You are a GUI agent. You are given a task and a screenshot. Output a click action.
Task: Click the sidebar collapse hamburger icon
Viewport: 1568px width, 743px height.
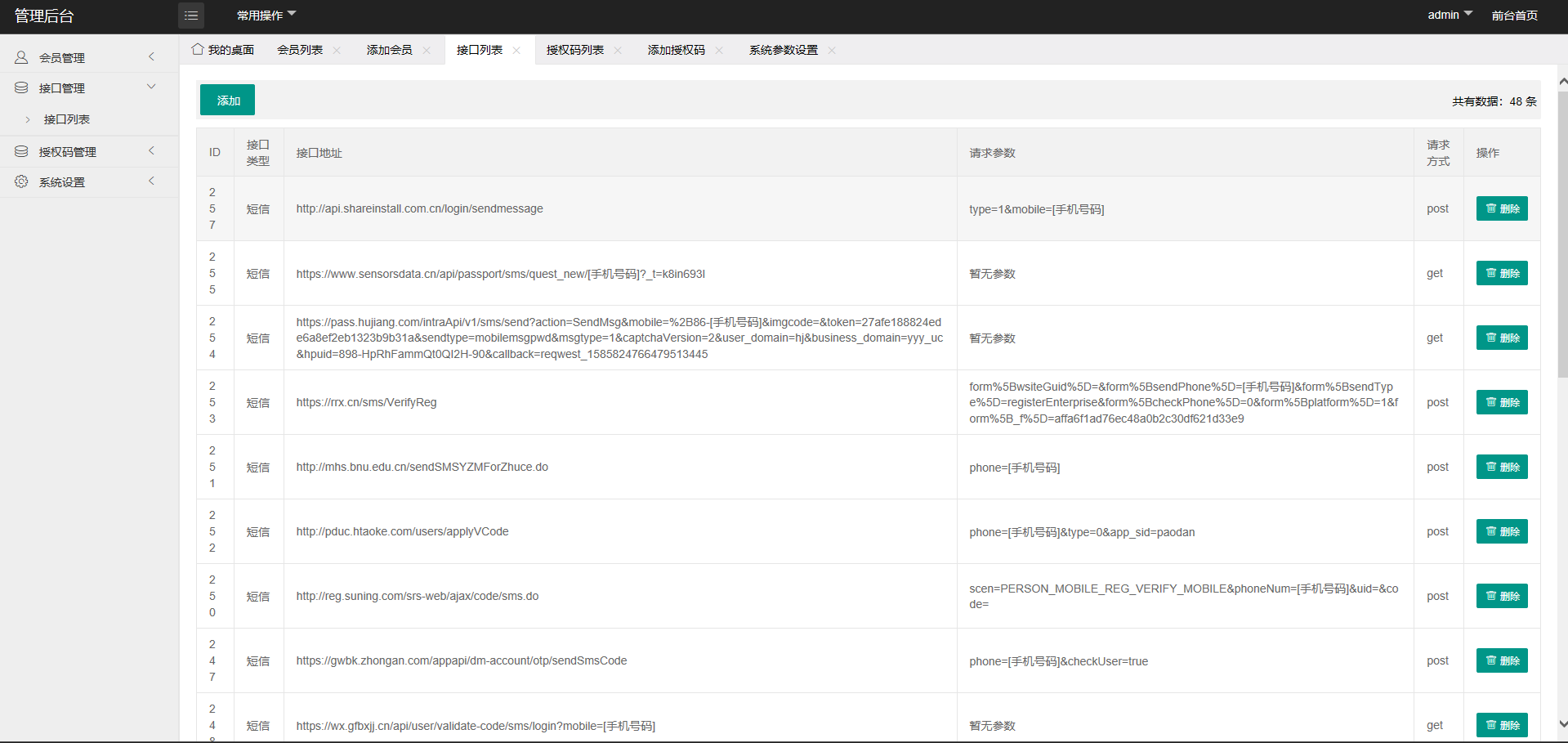click(190, 16)
